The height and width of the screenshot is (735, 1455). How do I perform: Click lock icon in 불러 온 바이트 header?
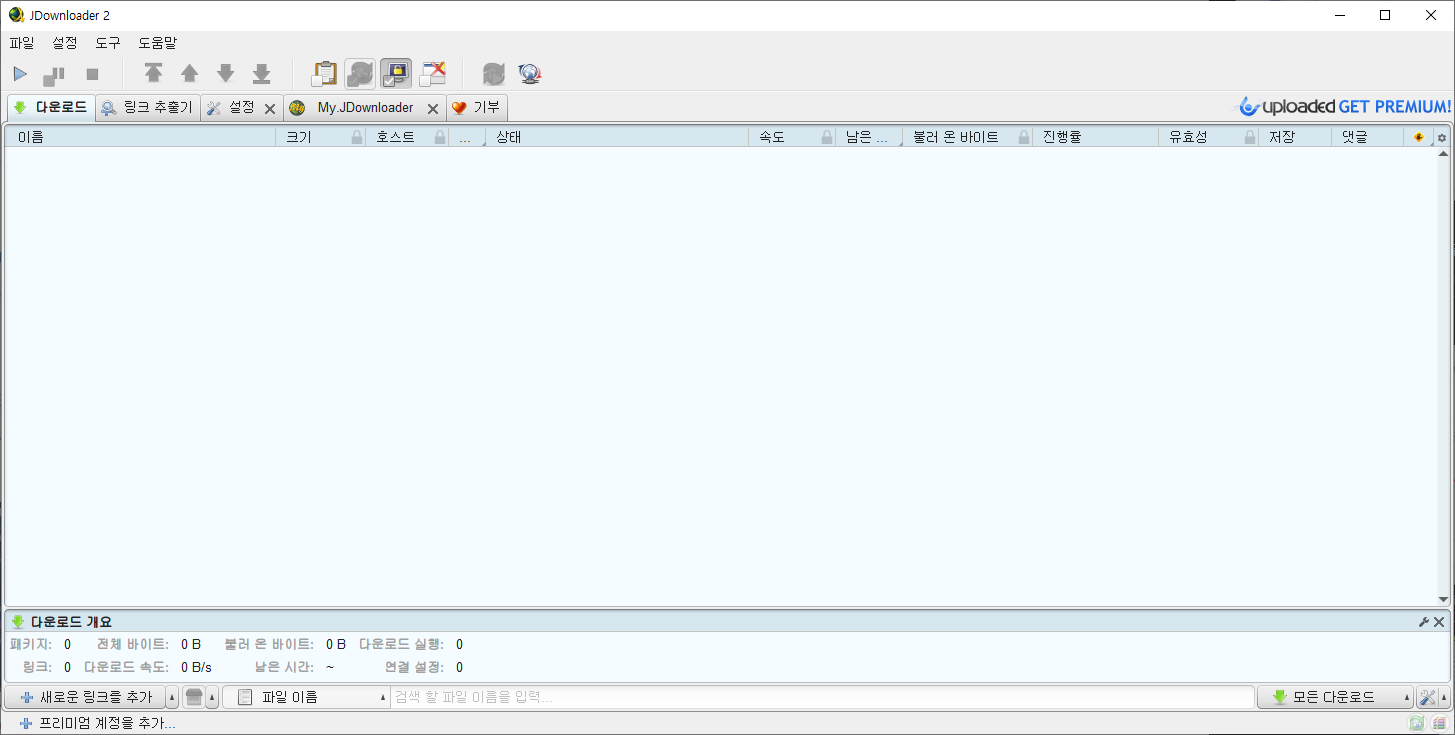coord(1024,138)
